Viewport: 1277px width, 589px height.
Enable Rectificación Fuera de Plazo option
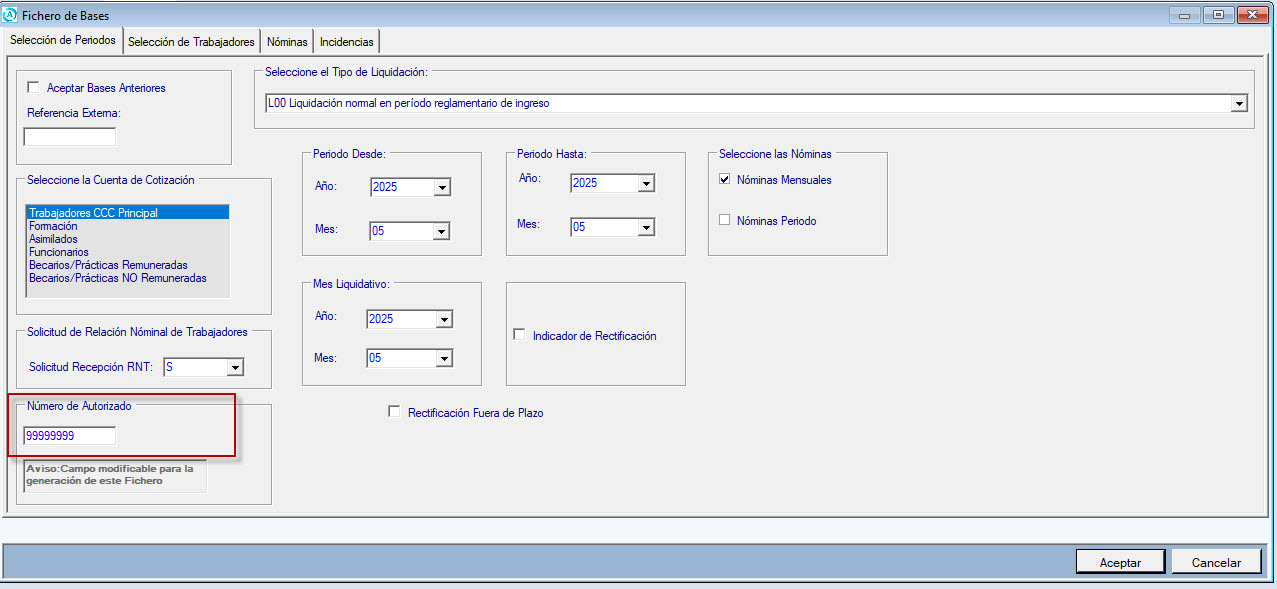tap(394, 412)
